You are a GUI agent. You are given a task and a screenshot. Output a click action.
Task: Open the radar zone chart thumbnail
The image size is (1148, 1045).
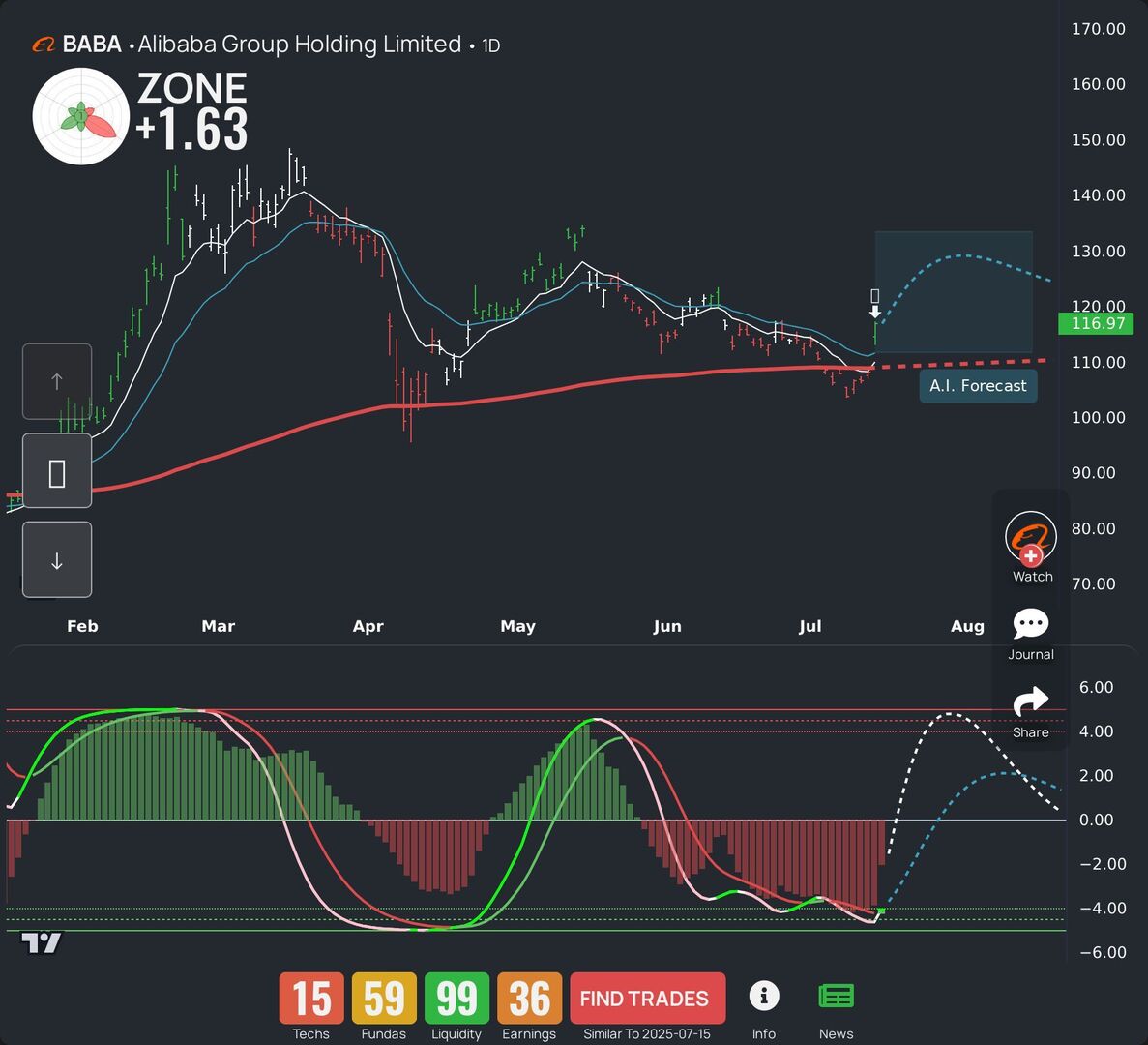point(80,116)
